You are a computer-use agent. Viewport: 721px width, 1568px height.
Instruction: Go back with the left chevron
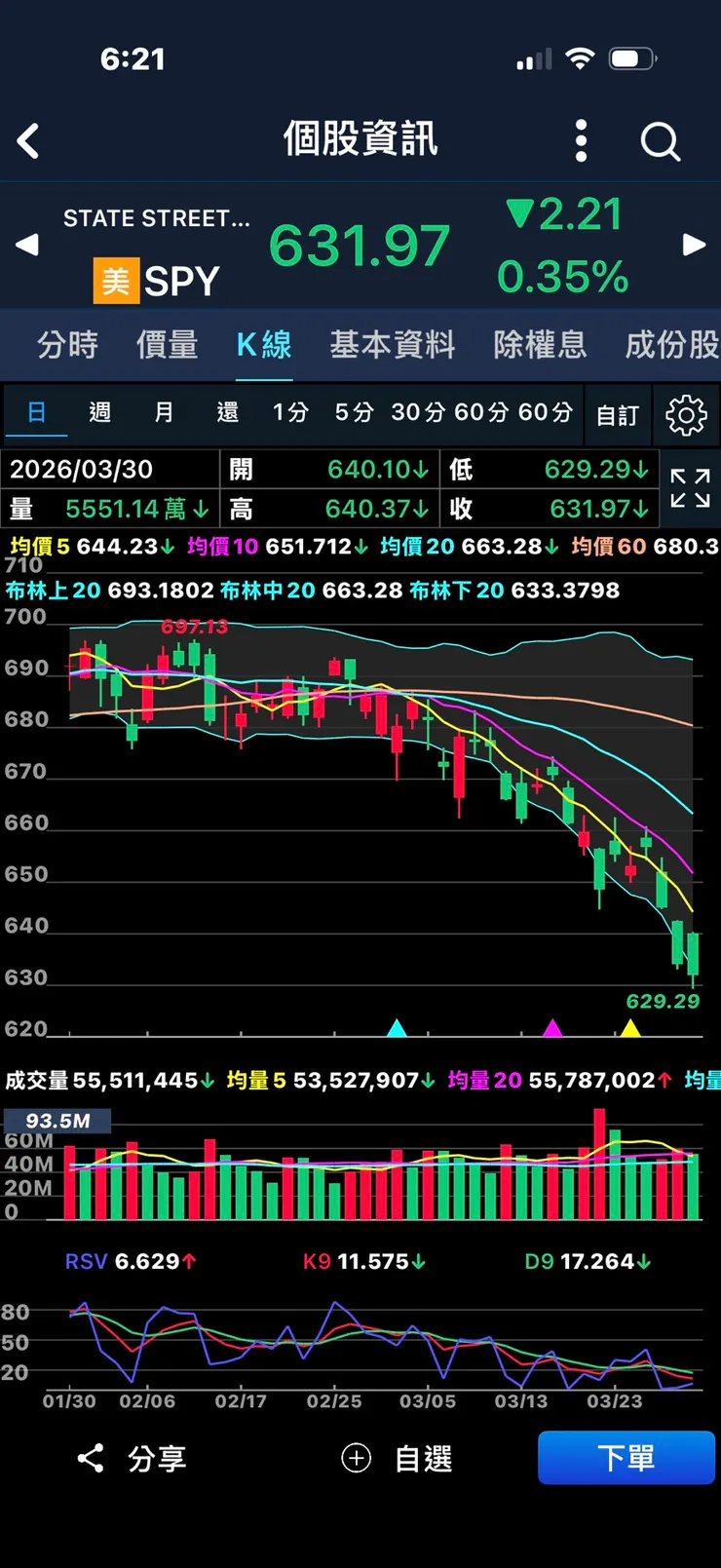[x=28, y=141]
